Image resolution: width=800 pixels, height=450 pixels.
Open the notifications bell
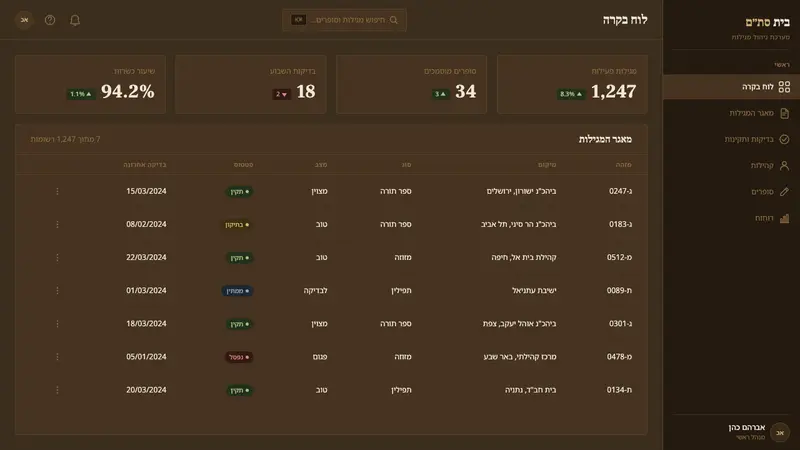click(x=75, y=20)
